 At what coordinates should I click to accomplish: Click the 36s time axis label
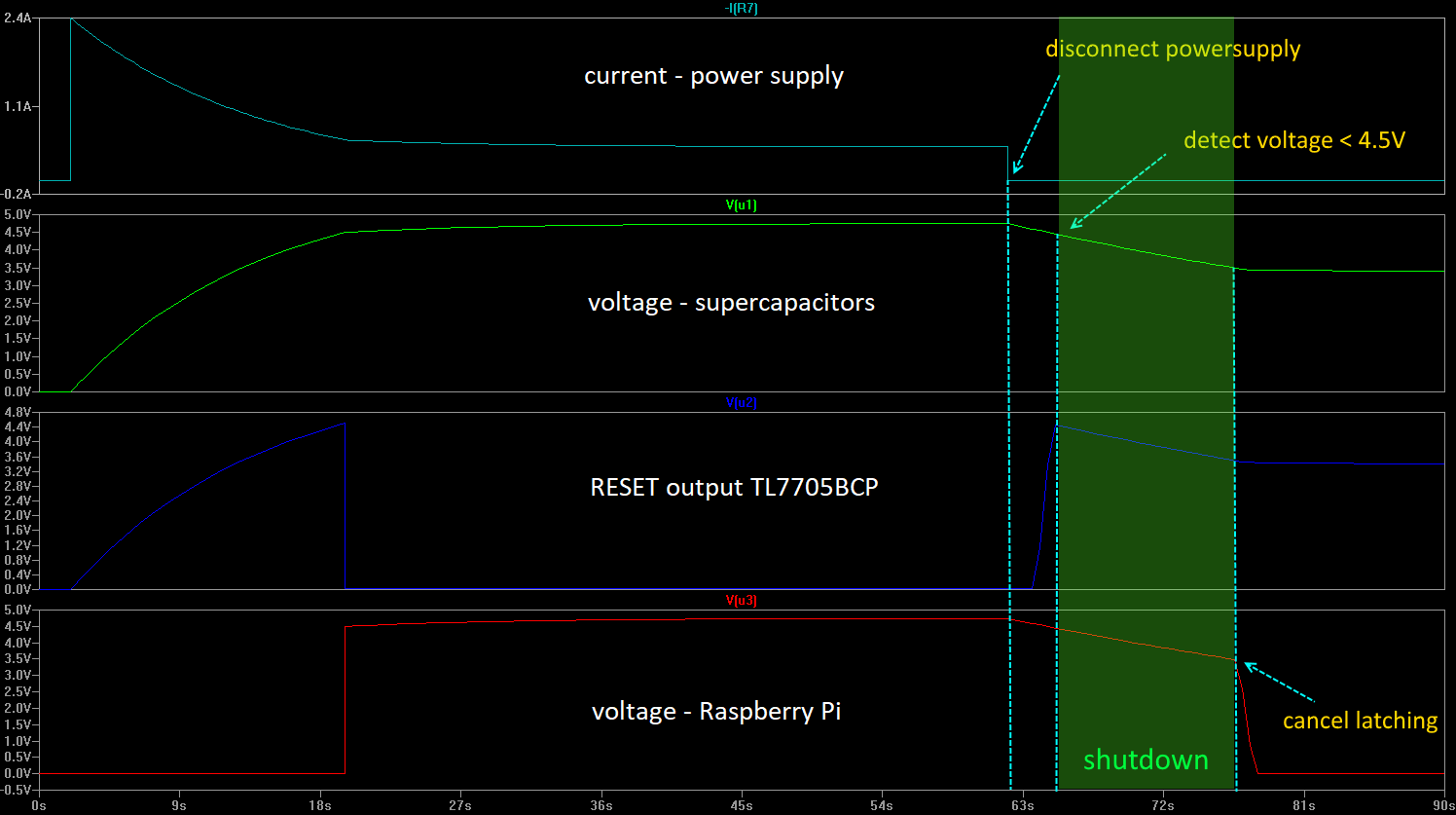click(601, 805)
